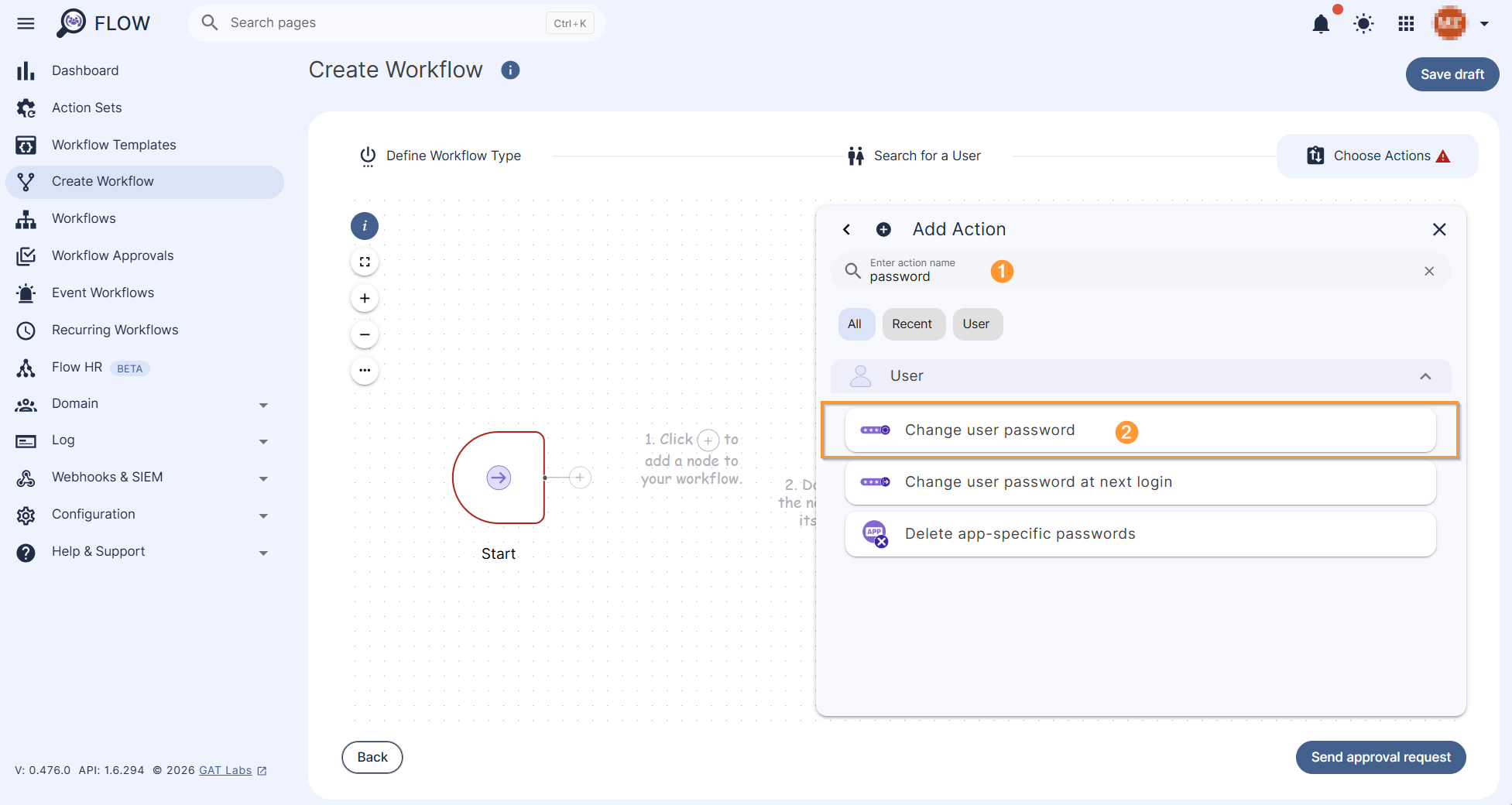Image resolution: width=1512 pixels, height=805 pixels.
Task: Go to Workflow Templates
Action: click(145, 145)
